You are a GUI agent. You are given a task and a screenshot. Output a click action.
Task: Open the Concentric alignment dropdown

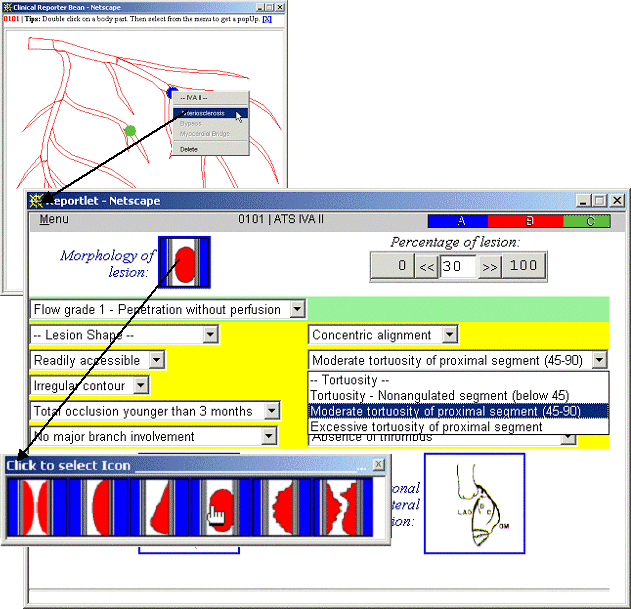pyautogui.click(x=449, y=335)
